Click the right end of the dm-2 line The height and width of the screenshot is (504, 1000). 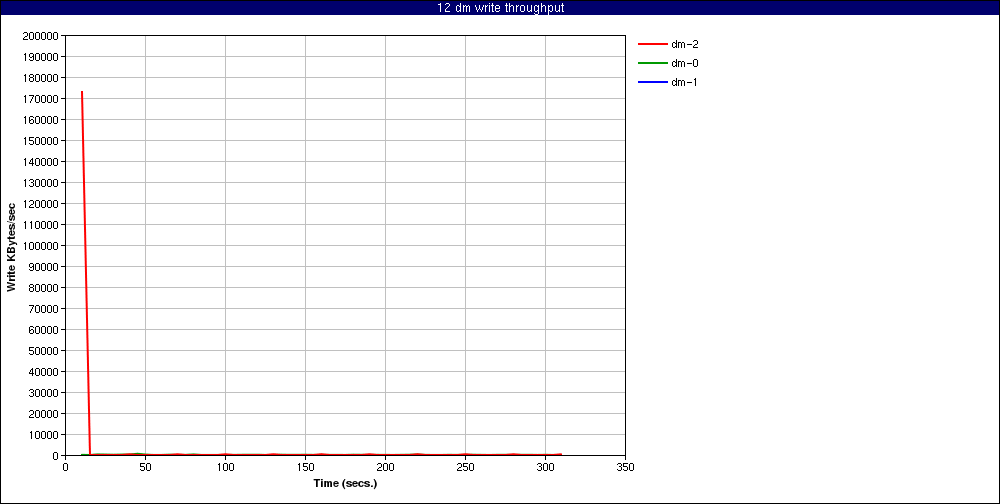[x=561, y=454]
